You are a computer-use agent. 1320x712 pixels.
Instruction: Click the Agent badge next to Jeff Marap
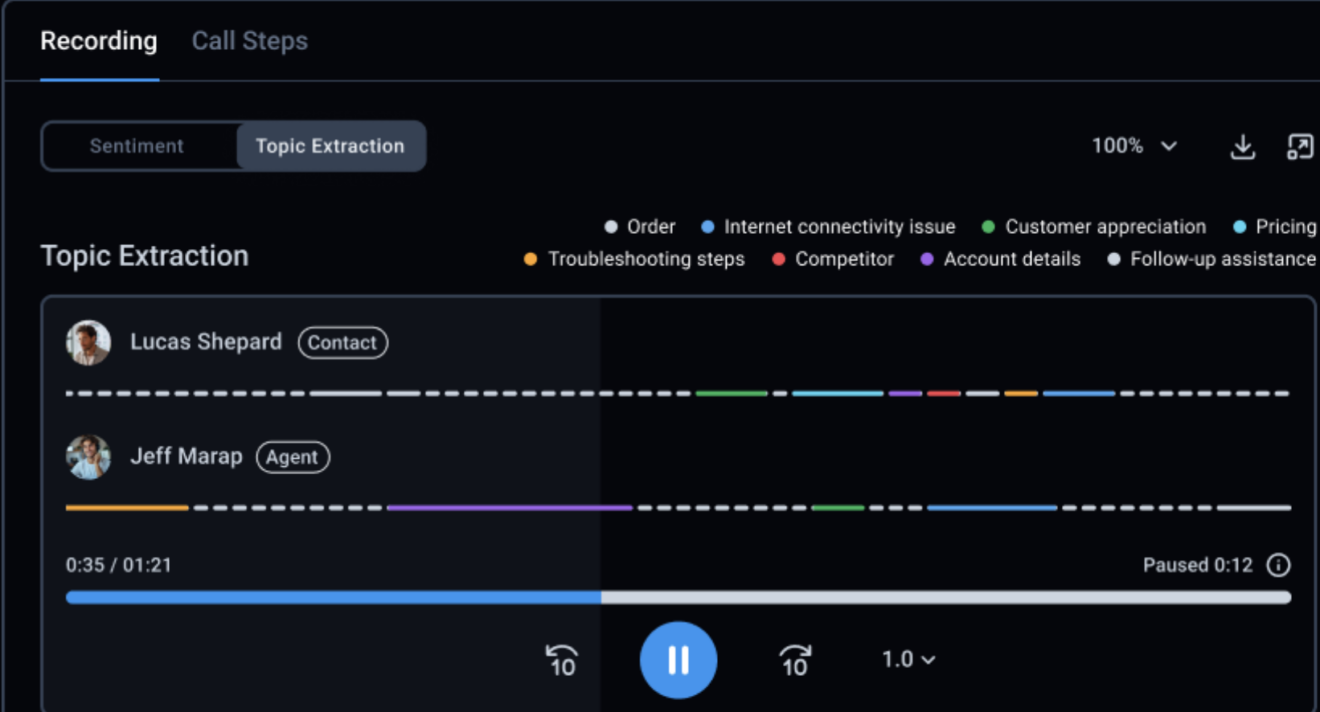click(292, 457)
